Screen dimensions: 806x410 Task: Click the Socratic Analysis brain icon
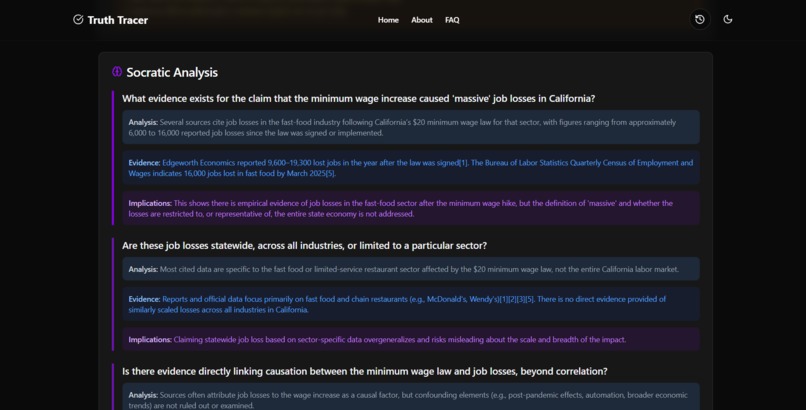point(117,71)
